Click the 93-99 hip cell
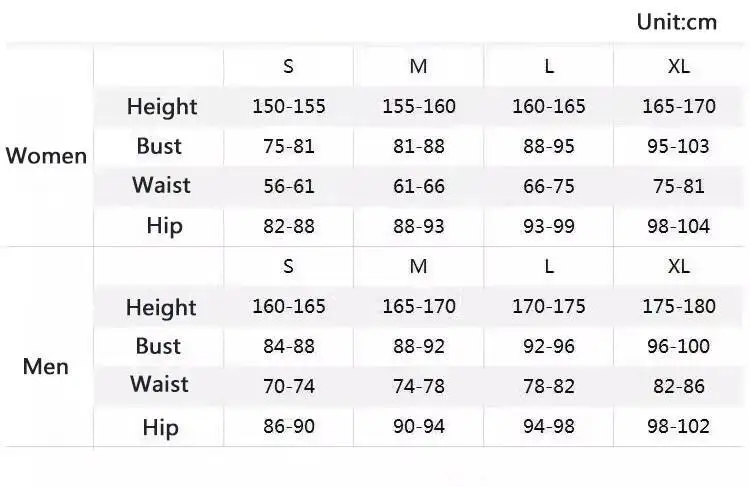The image size is (750, 487). tap(548, 226)
